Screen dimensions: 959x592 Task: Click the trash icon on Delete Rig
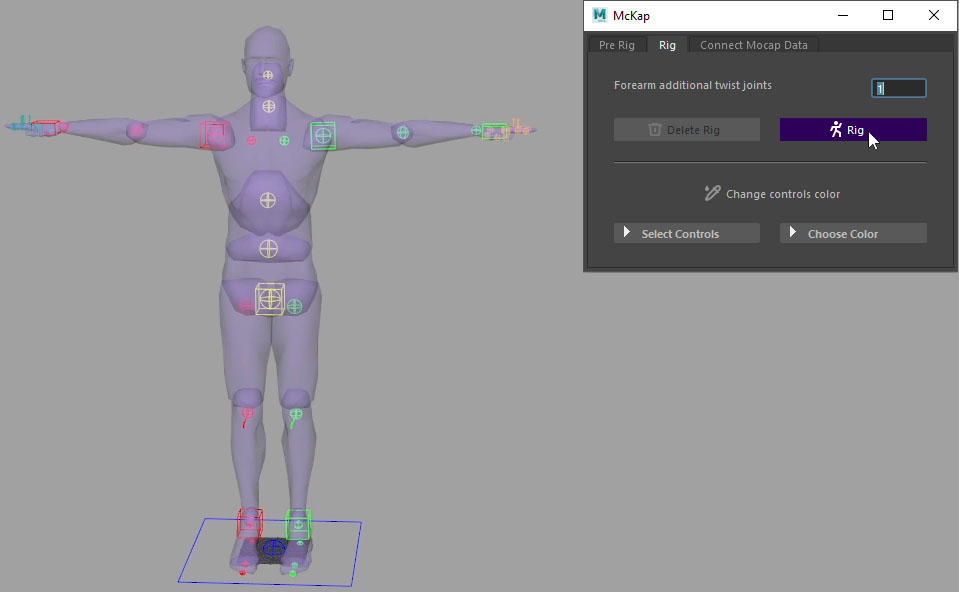pos(654,130)
